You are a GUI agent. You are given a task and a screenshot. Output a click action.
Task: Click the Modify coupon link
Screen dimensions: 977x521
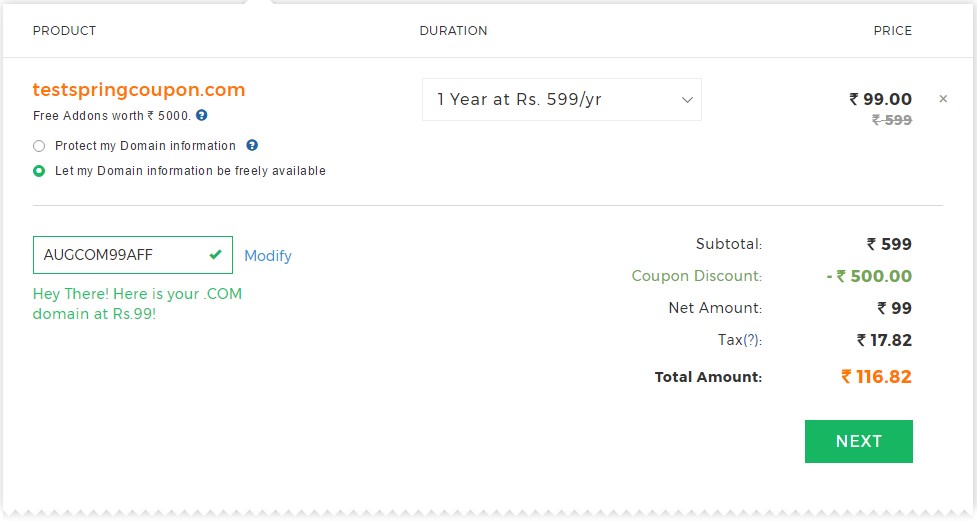(x=268, y=256)
